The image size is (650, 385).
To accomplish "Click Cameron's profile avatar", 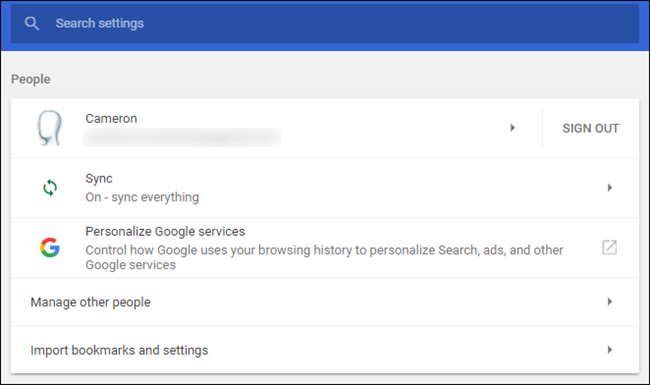I will (50, 128).
